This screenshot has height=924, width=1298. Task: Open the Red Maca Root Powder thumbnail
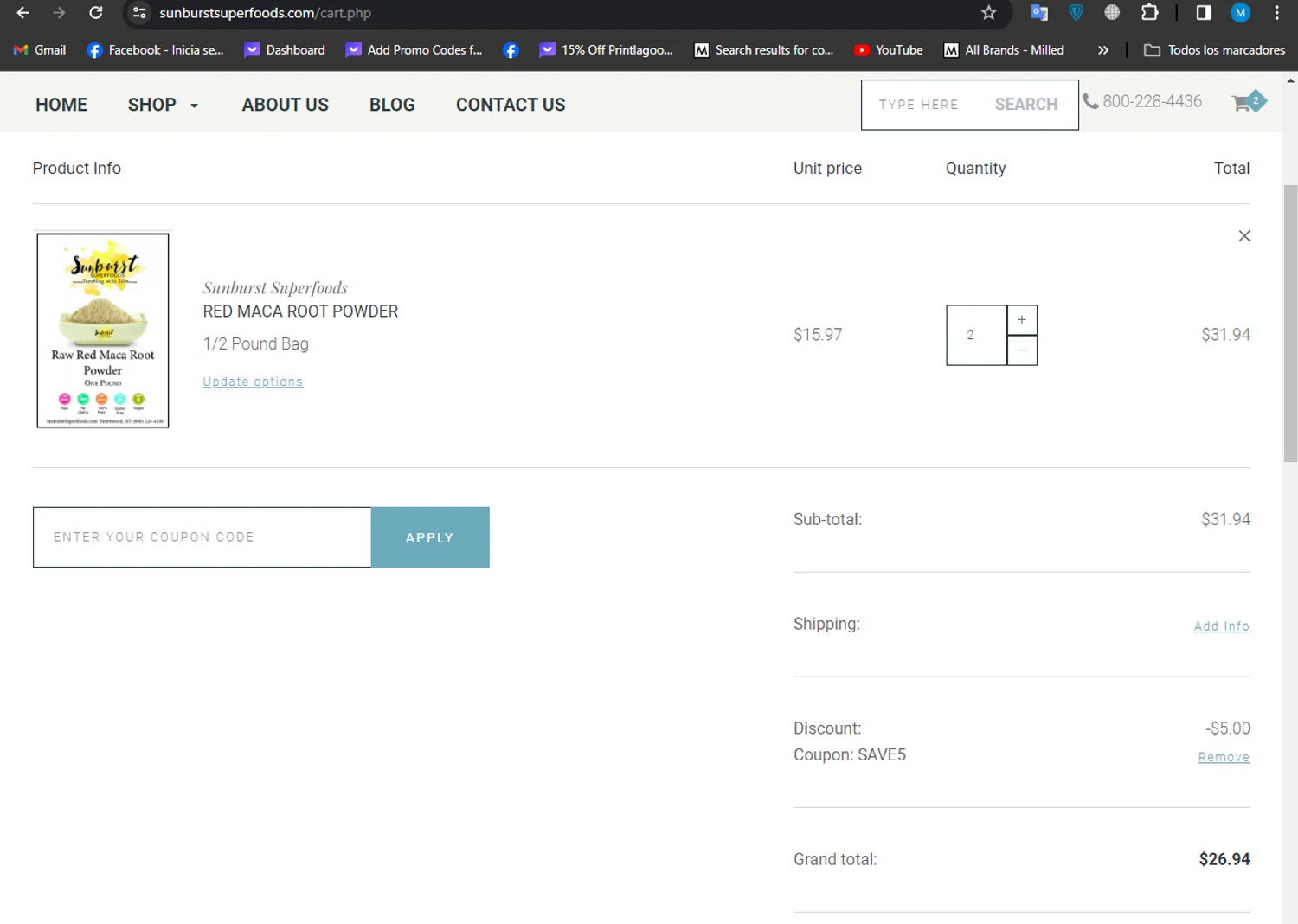(x=103, y=330)
